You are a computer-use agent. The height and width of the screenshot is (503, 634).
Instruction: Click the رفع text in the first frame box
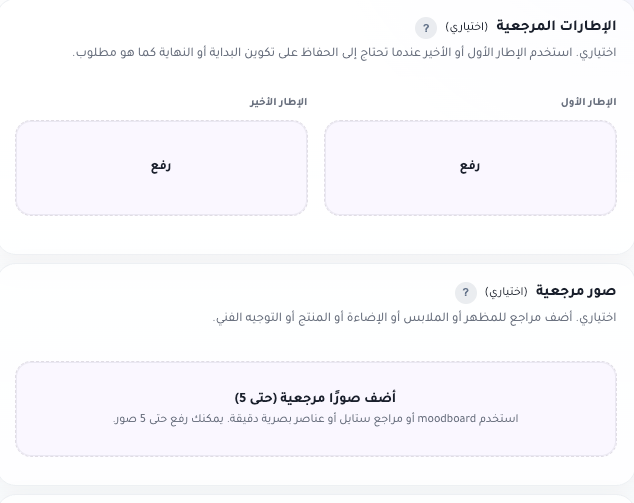click(470, 166)
